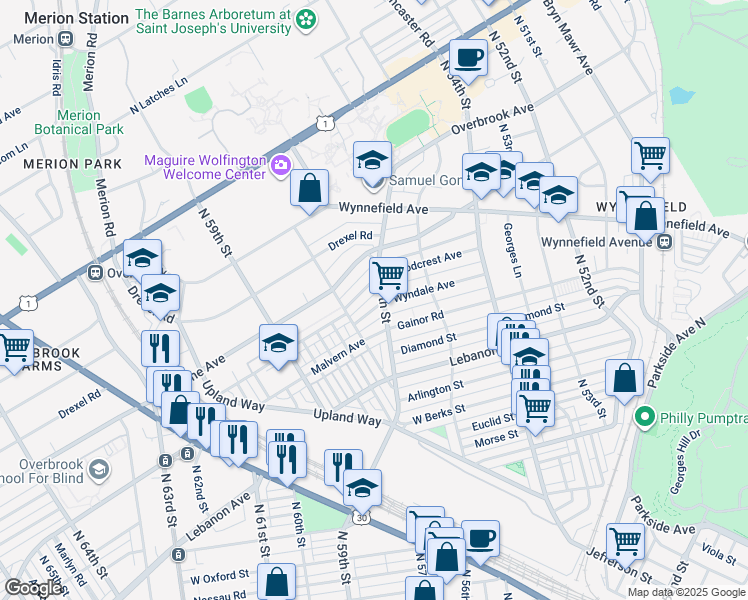The width and height of the screenshot is (748, 600).
Task: Click the school marker next to Overbrook station
Action: 143,259
